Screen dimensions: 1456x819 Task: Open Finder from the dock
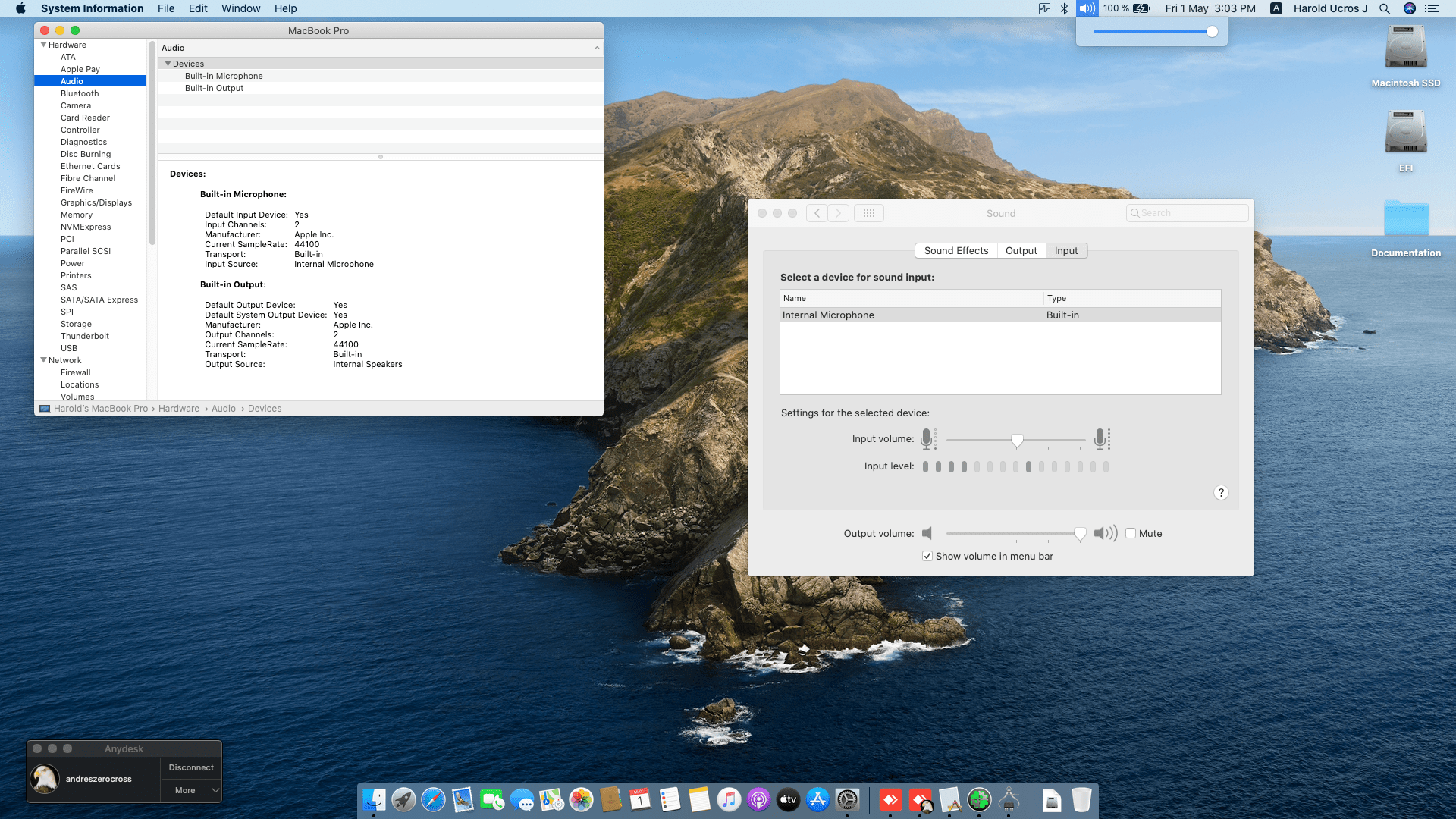[x=374, y=799]
